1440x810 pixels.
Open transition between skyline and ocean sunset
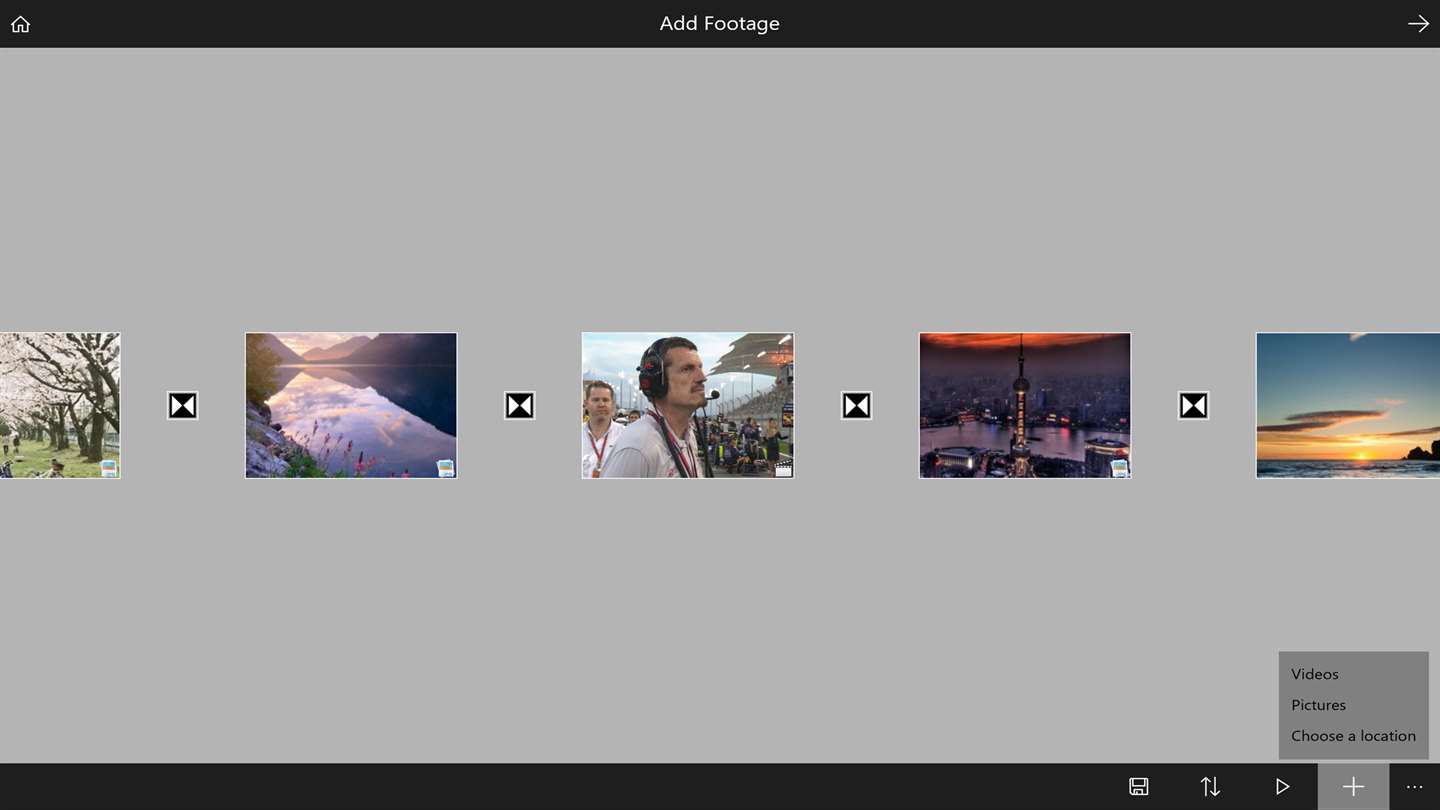tap(1193, 405)
